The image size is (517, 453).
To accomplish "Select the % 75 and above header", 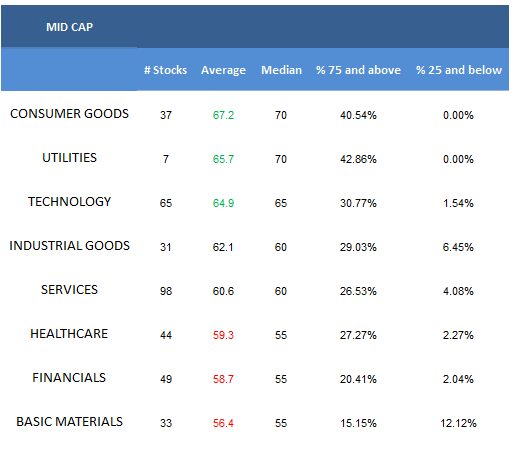I will click(358, 70).
